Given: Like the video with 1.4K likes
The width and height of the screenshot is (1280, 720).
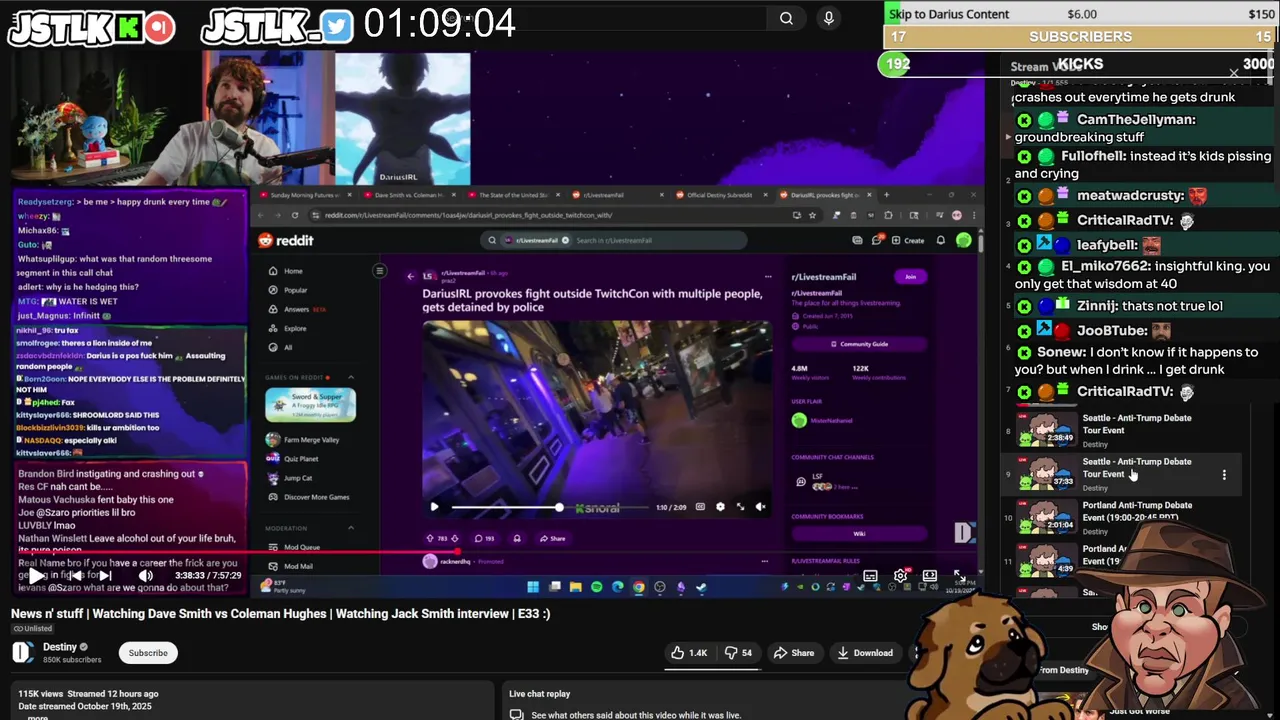Looking at the screenshot, I should click(689, 653).
